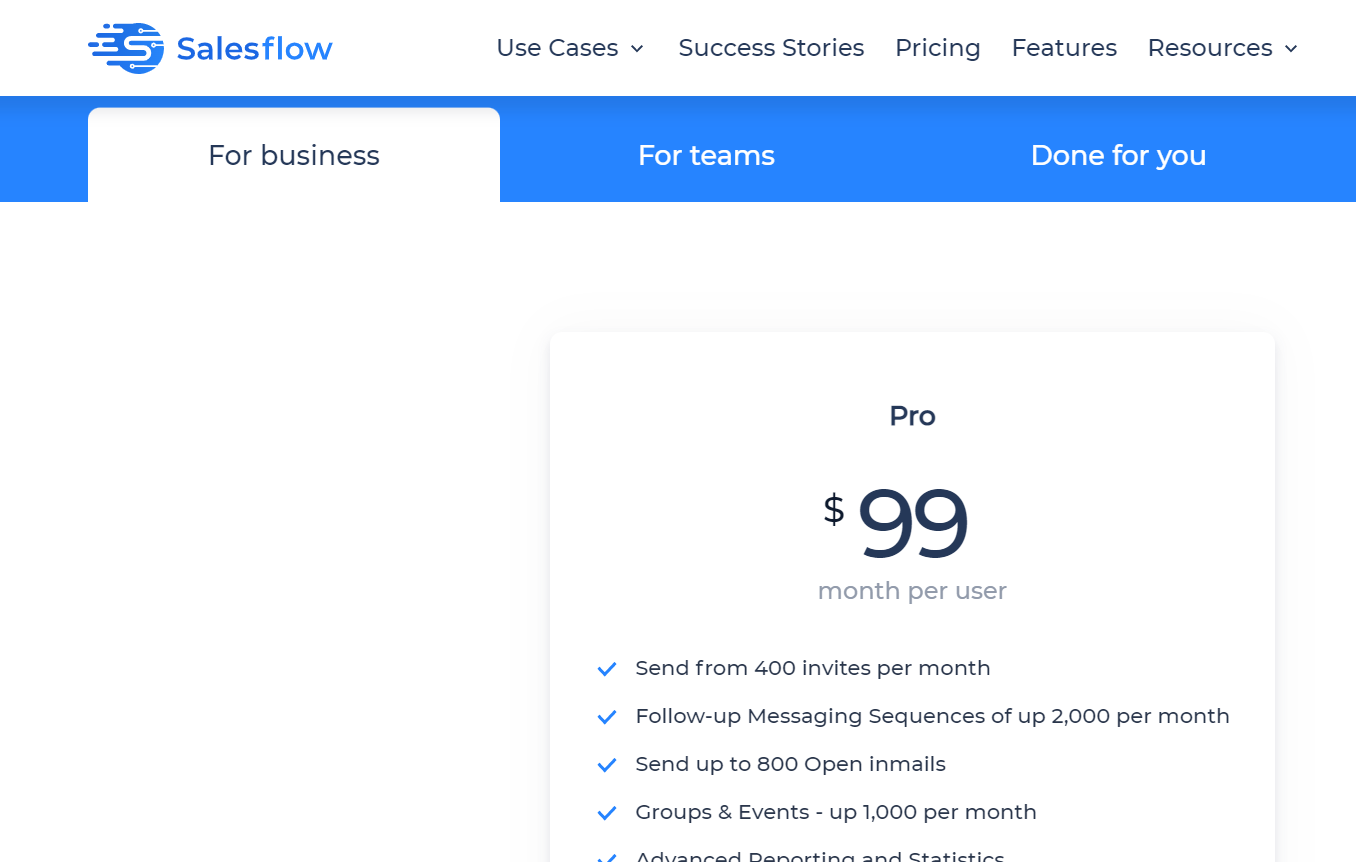Click the Salesflow wordmark text

(252, 47)
